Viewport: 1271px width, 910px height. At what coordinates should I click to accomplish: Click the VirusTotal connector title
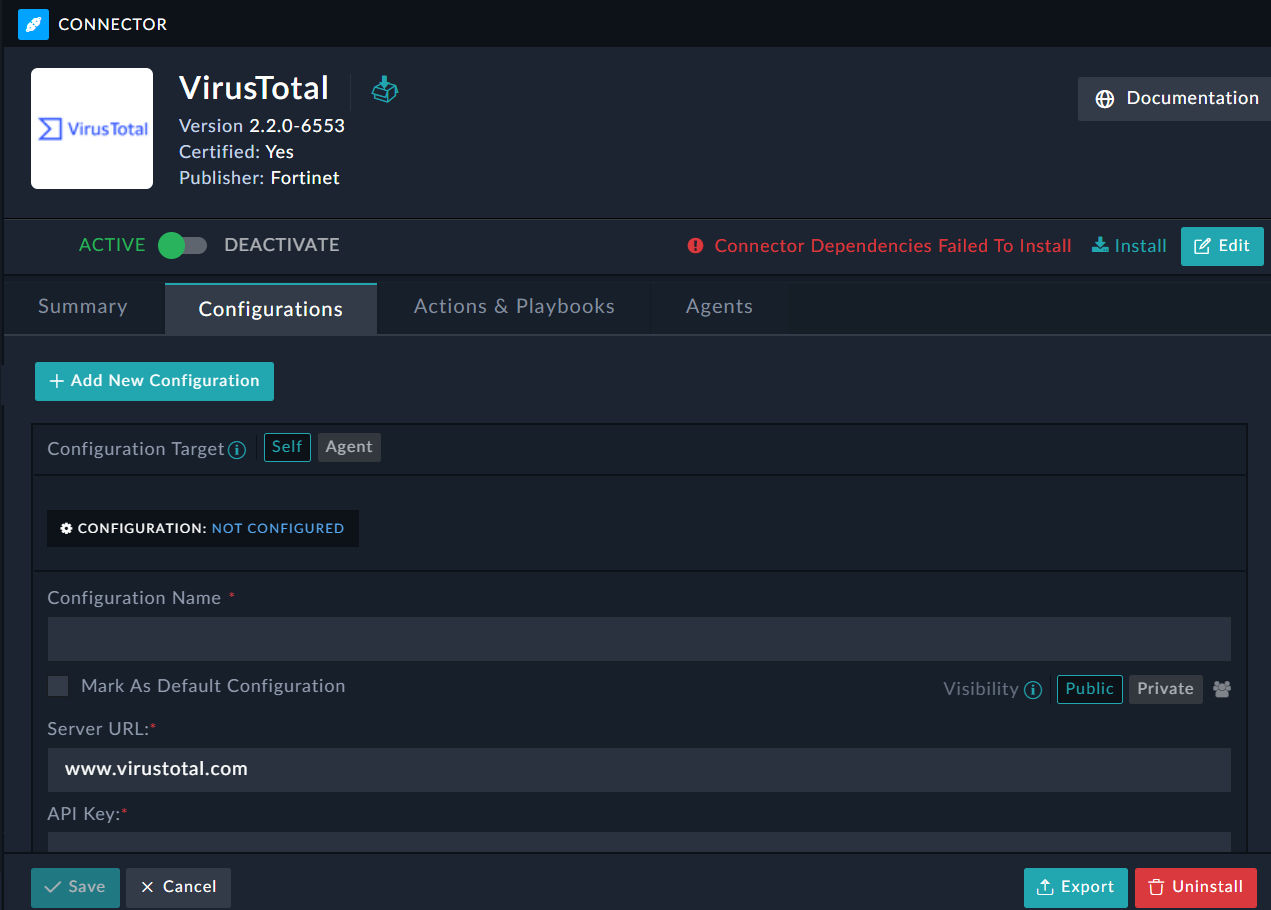(x=254, y=88)
